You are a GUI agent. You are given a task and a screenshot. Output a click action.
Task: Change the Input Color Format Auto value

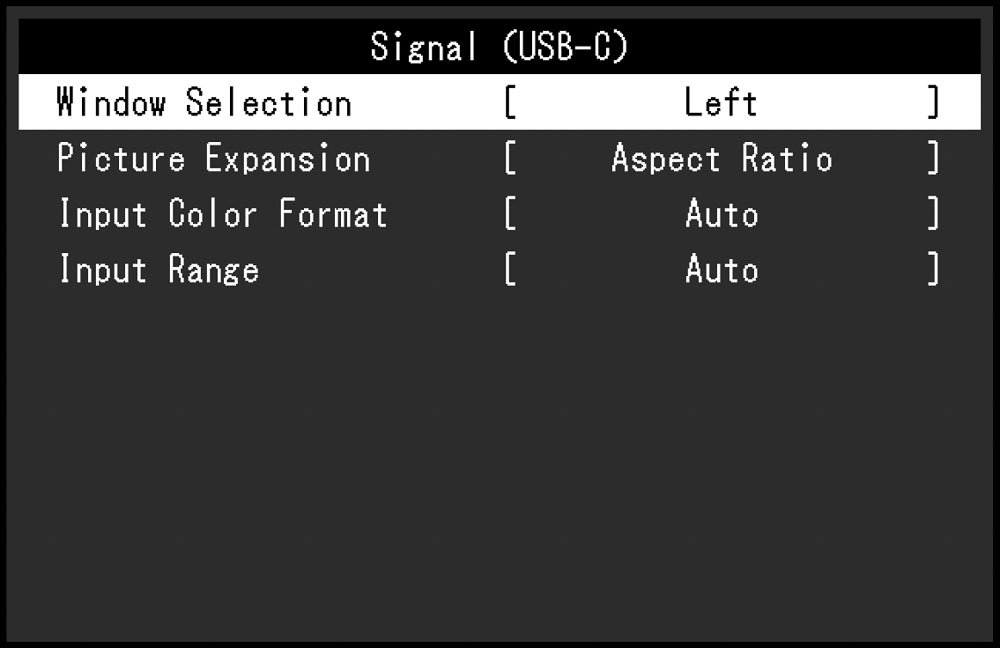pos(722,214)
